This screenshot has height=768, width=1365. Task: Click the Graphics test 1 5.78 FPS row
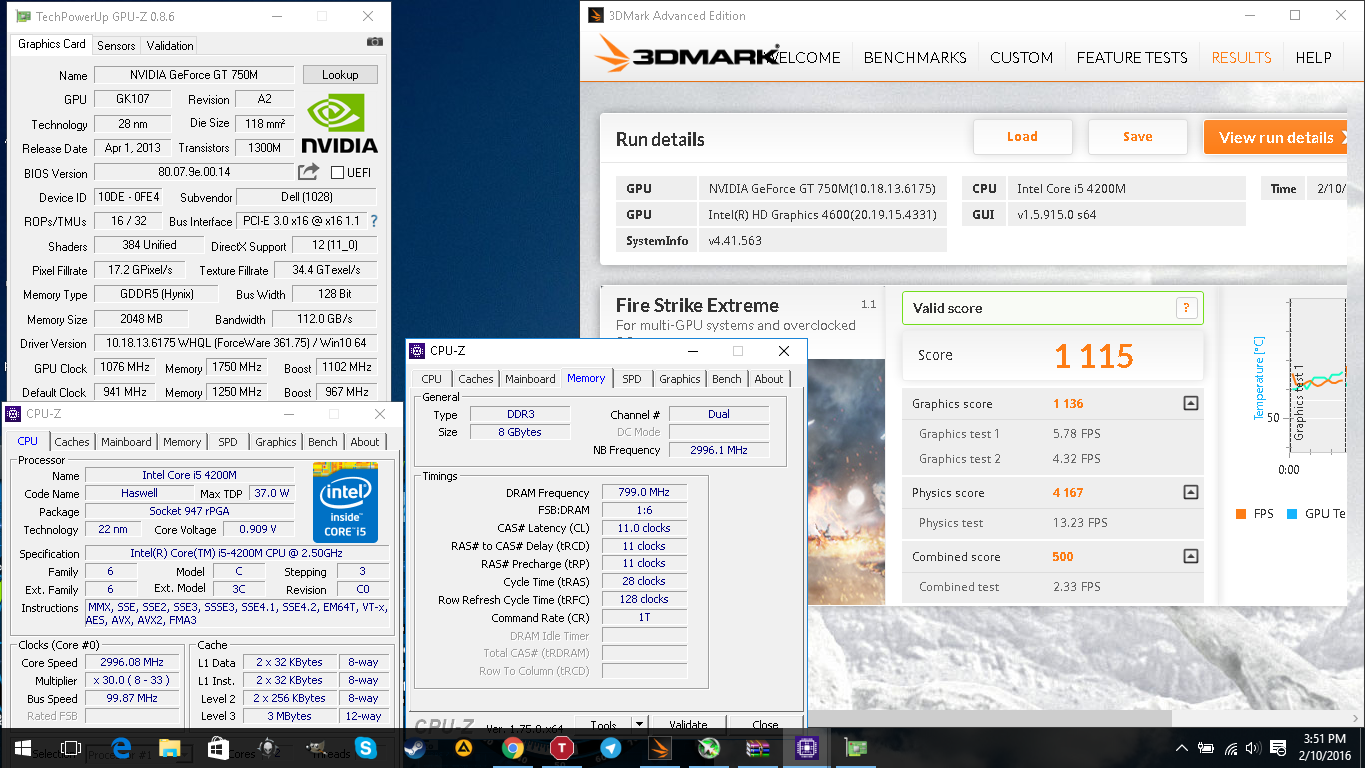1053,434
